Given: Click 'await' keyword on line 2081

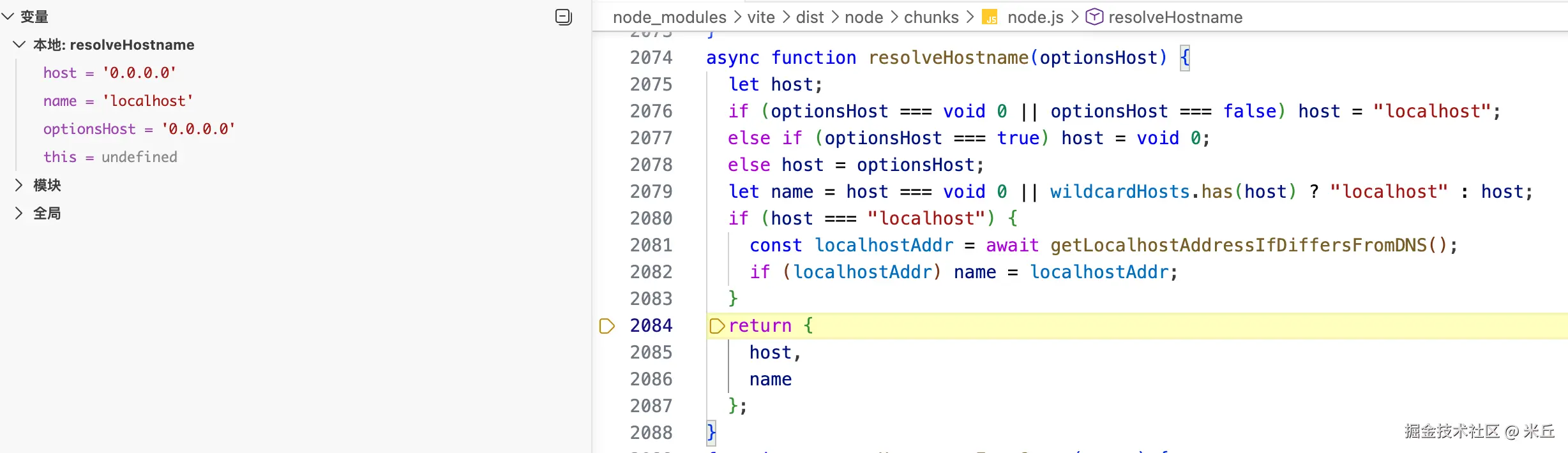Looking at the screenshot, I should pyautogui.click(x=1012, y=246).
